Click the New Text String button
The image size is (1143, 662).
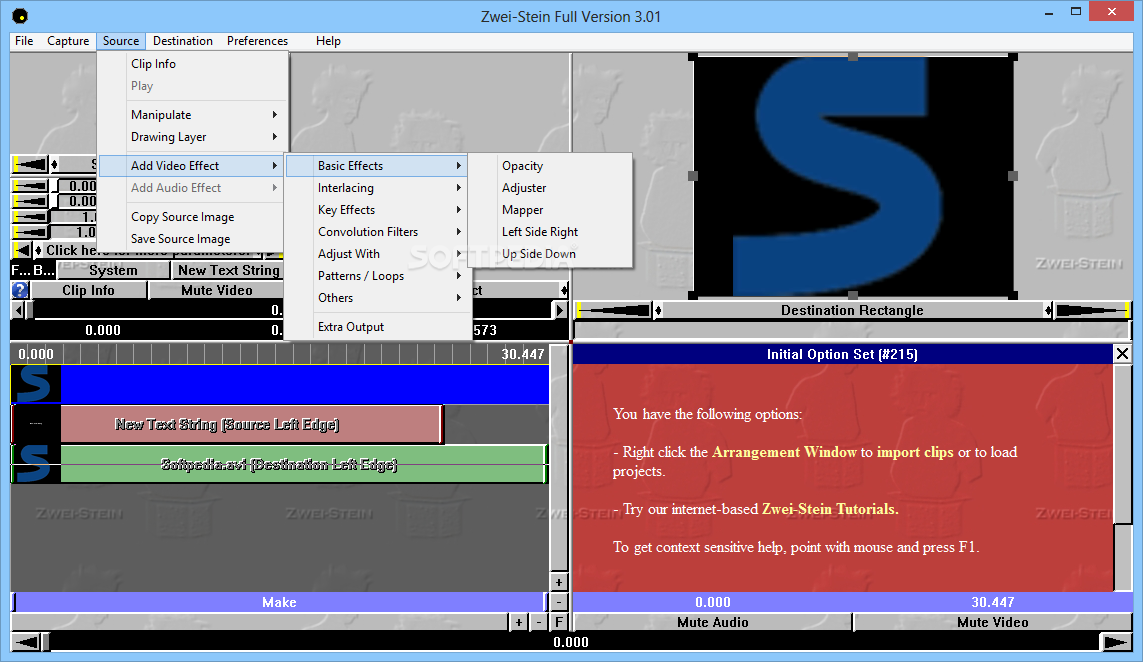tap(228, 270)
